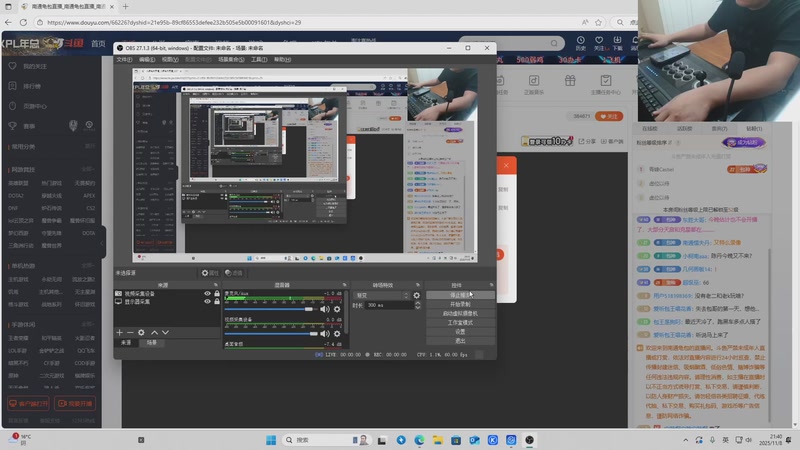Select the 显示器采集 source row
This screenshot has height=450, width=800.
pyautogui.click(x=167, y=302)
